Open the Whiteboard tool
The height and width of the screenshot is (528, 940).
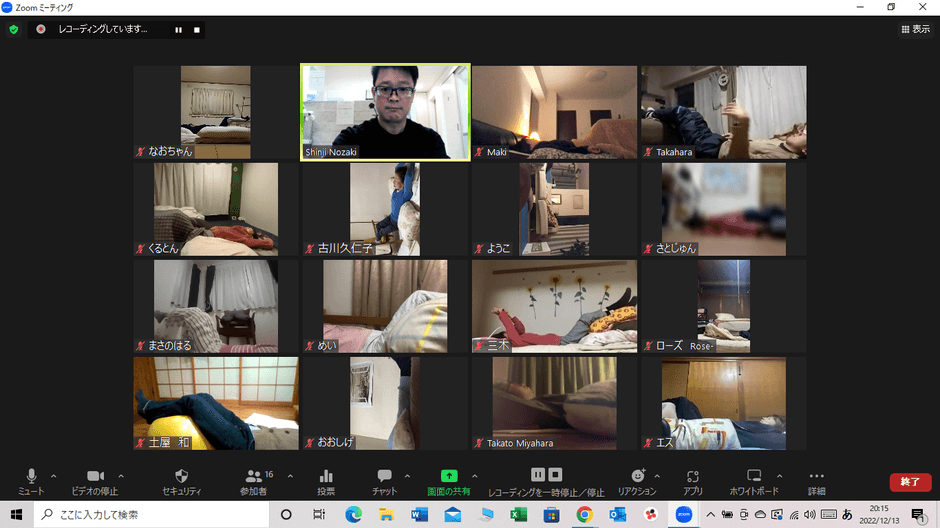[x=754, y=482]
